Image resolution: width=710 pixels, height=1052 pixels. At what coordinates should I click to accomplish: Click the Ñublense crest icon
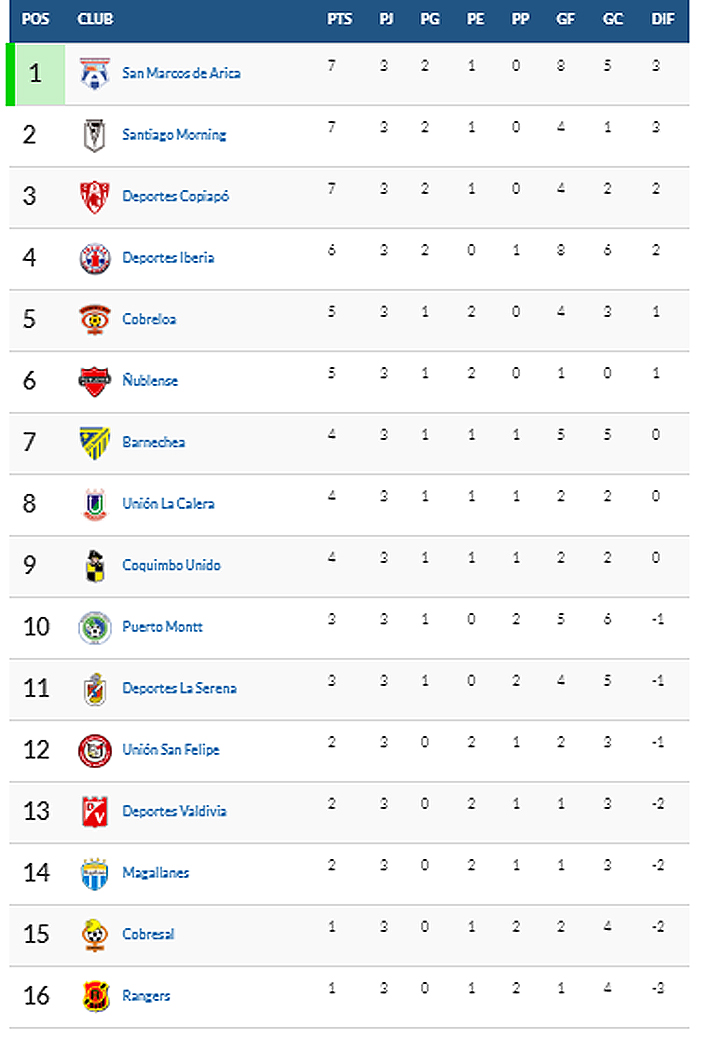[x=94, y=381]
